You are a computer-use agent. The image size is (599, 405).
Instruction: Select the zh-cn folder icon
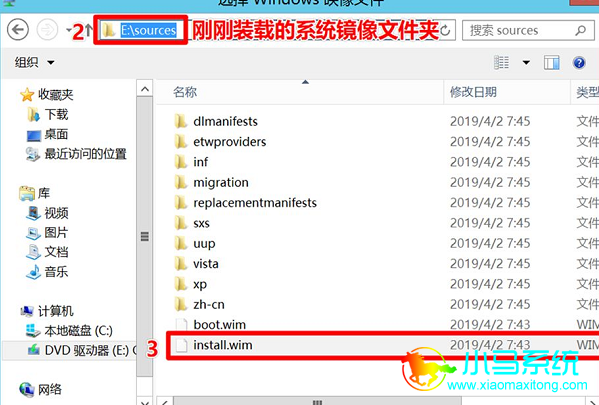pyautogui.click(x=181, y=305)
